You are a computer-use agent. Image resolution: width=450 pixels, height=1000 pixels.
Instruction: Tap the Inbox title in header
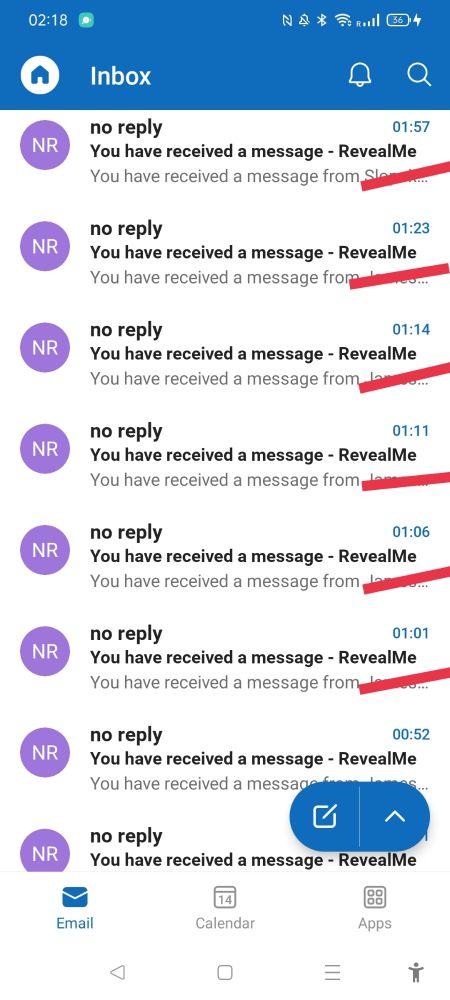coord(120,76)
